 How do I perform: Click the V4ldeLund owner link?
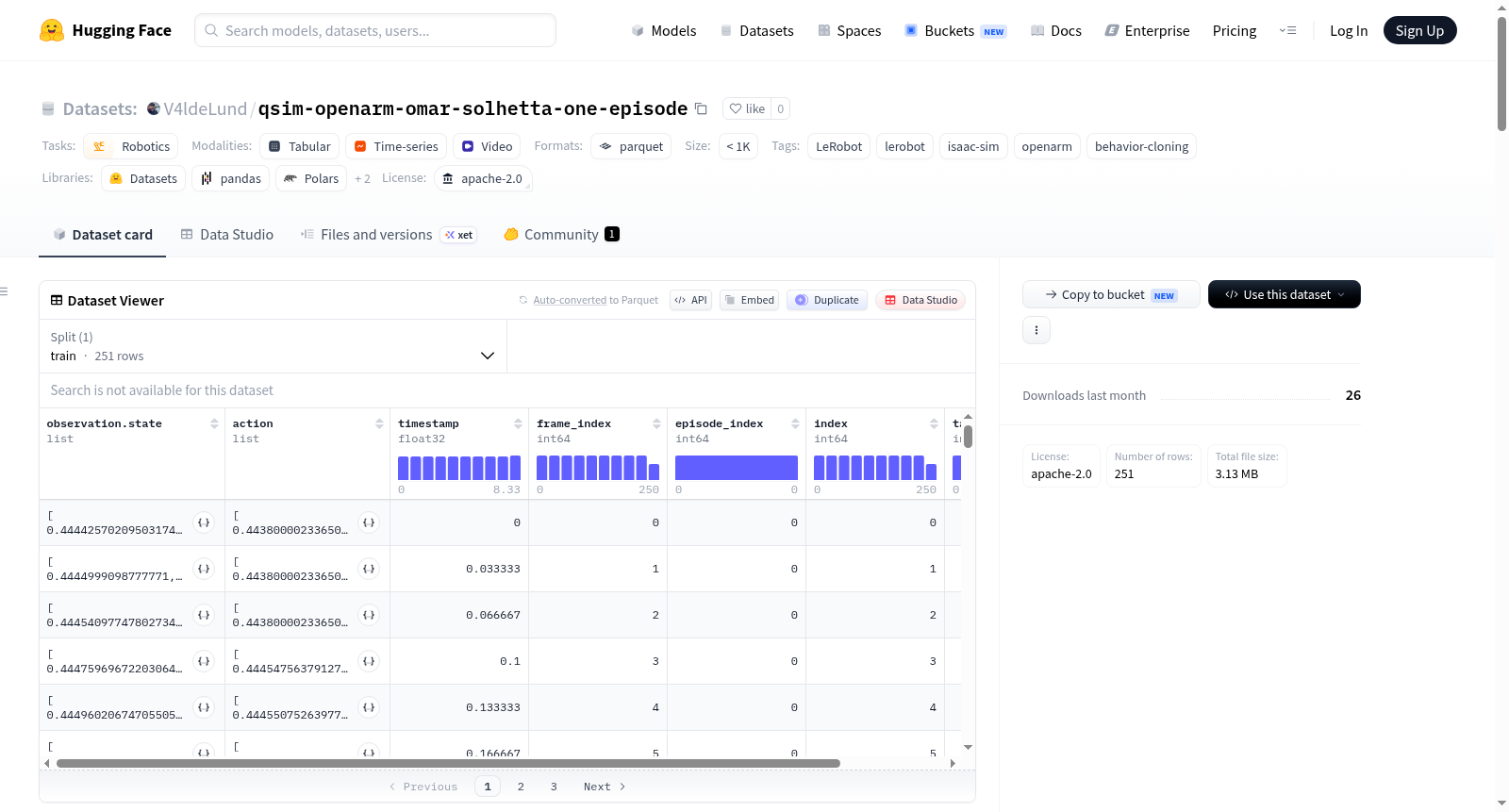206,108
